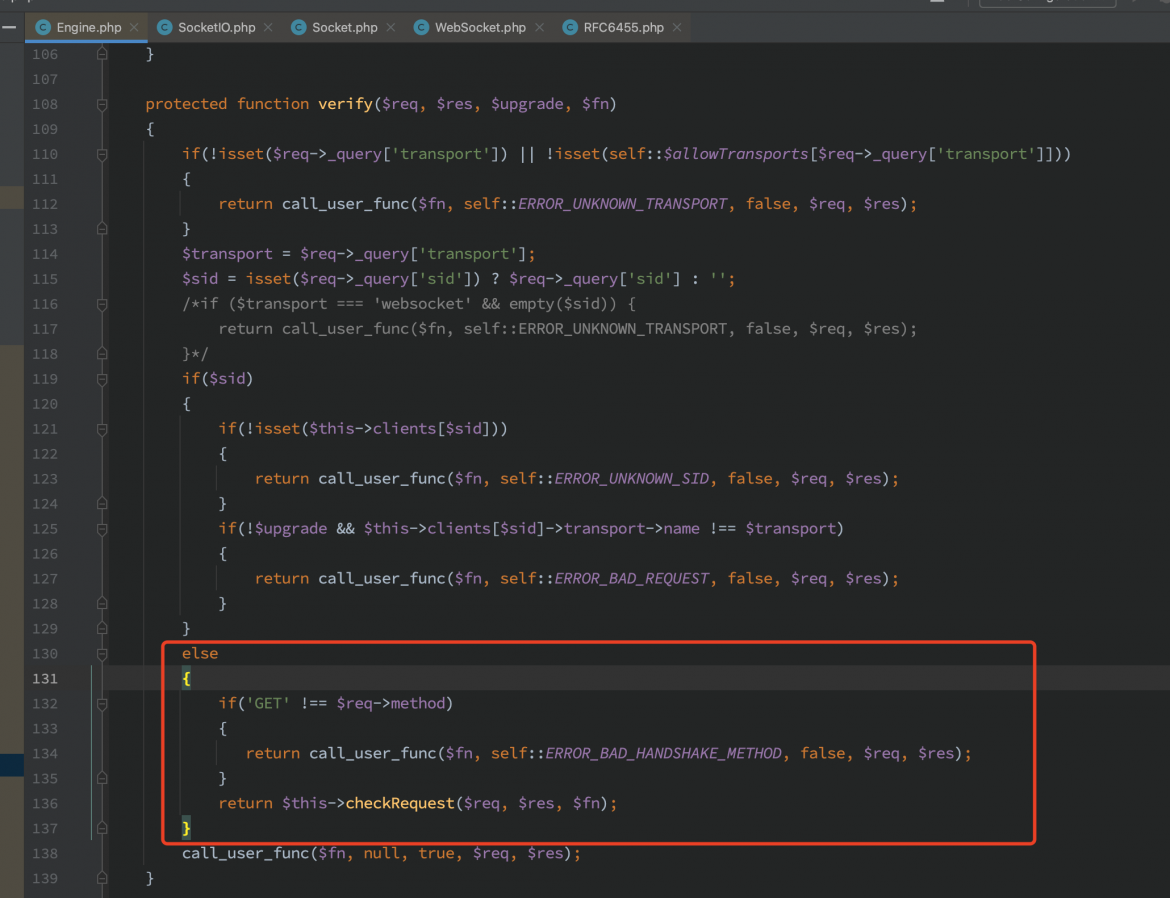Close the SocketIO.php tab
1170x898 pixels.
(268, 27)
